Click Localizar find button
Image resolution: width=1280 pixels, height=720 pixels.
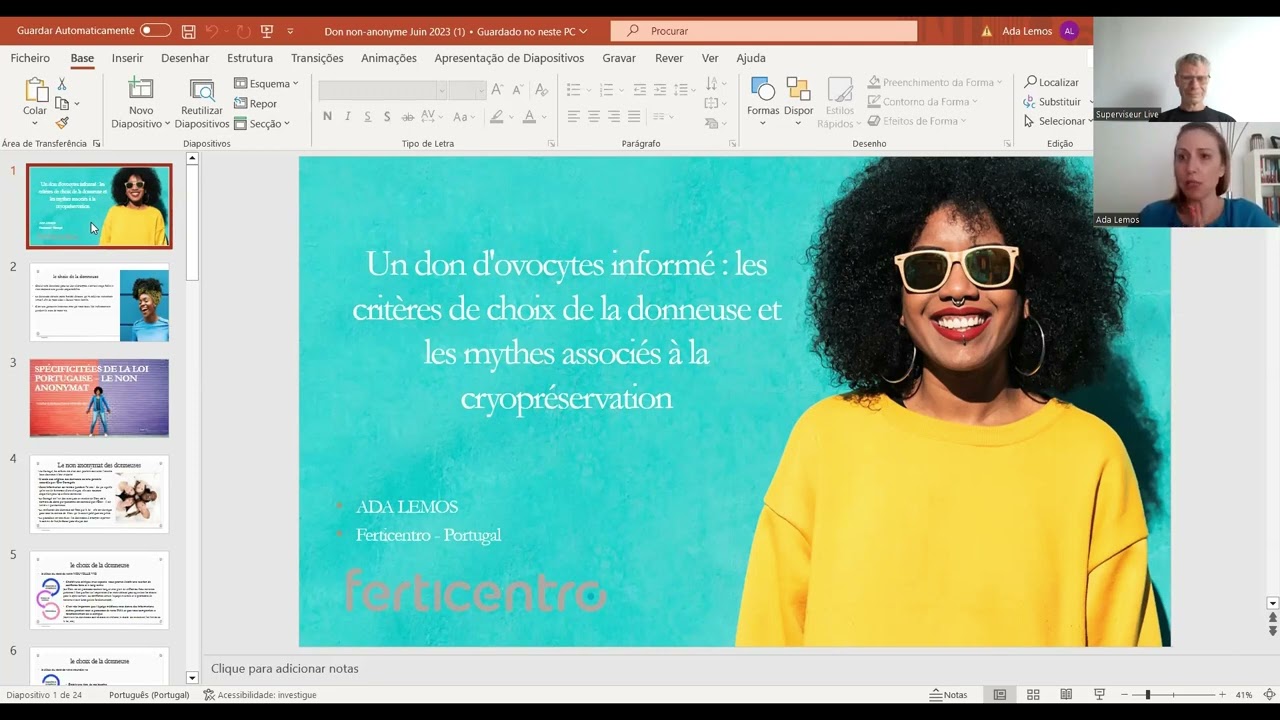pyautogui.click(x=1051, y=82)
